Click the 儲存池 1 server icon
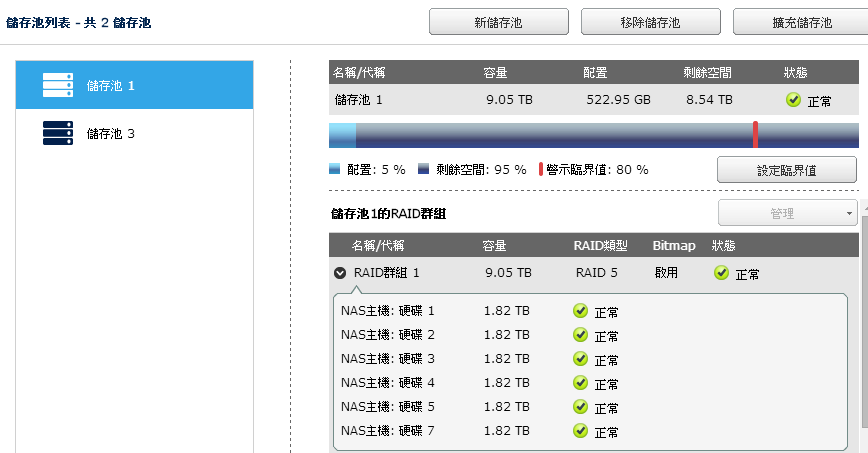 click(58, 85)
